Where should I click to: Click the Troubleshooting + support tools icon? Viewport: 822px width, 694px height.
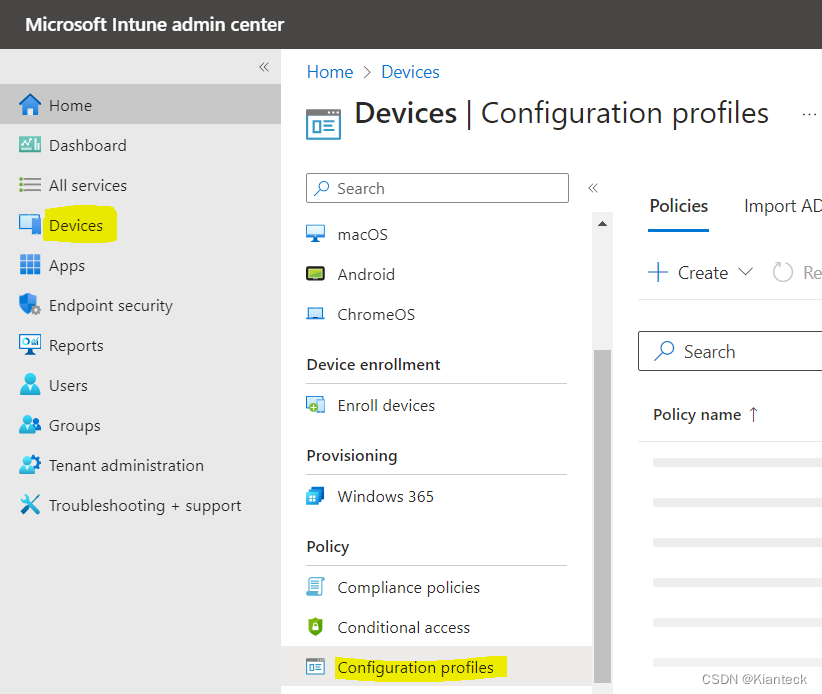tap(30, 505)
